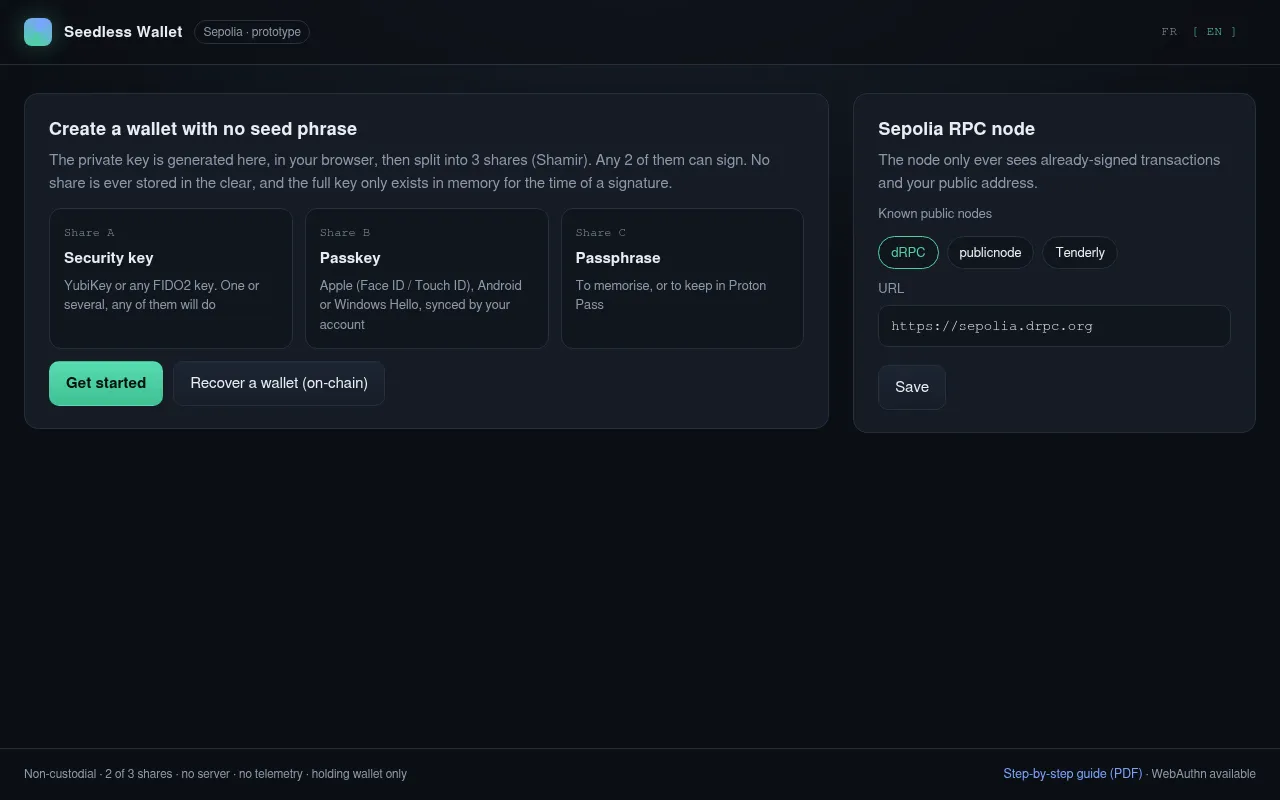
Task: Click the 'Known public nodes' label
Action: (x=935, y=213)
